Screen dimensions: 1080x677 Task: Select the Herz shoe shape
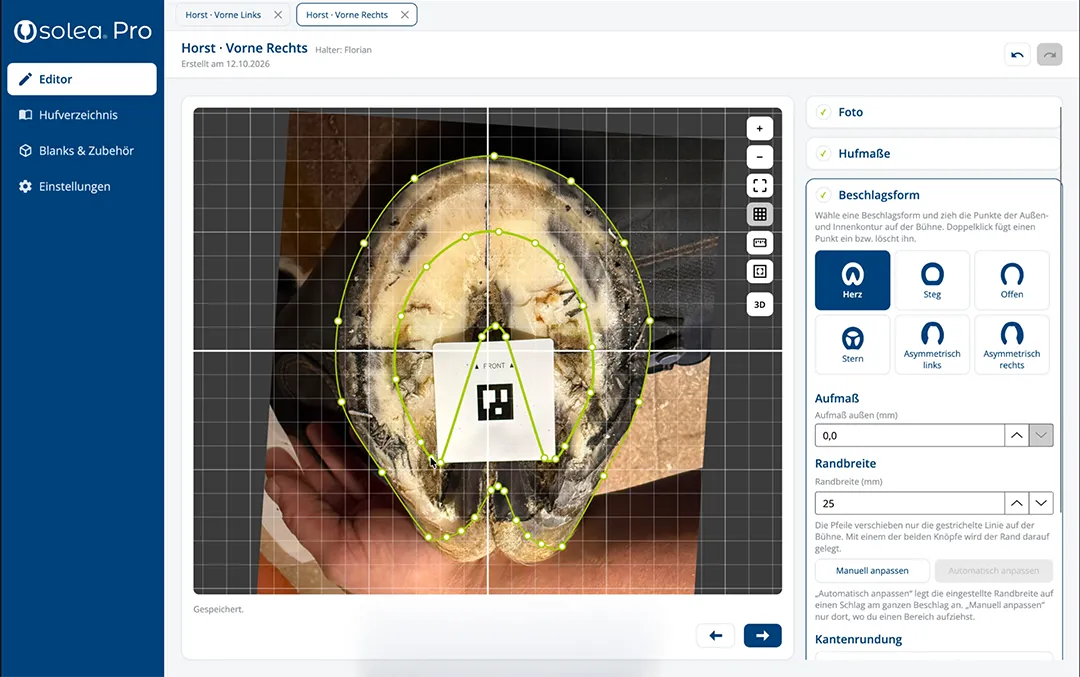(x=853, y=280)
